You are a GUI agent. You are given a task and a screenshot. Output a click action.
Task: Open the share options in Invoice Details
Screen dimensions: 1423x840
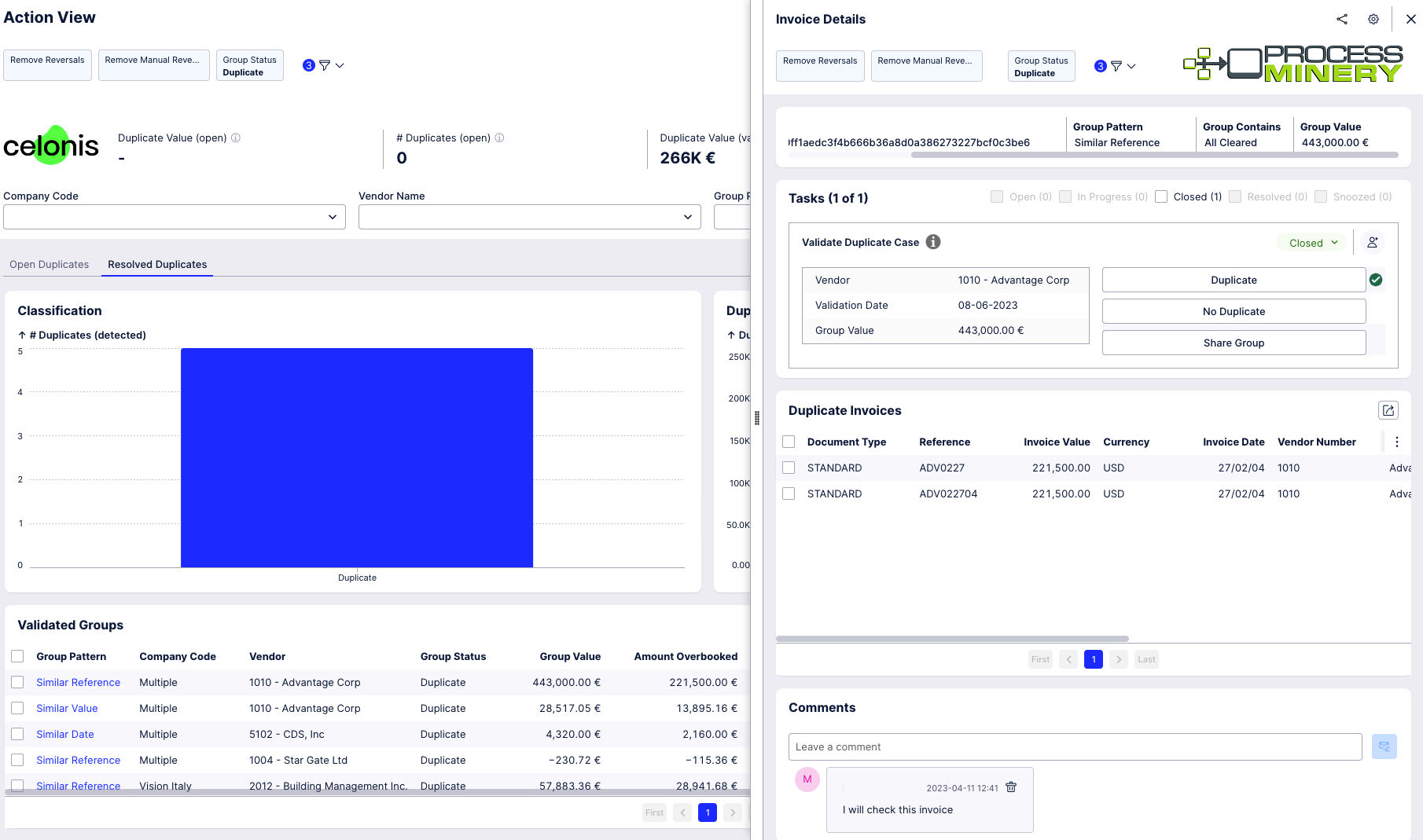click(x=1342, y=19)
